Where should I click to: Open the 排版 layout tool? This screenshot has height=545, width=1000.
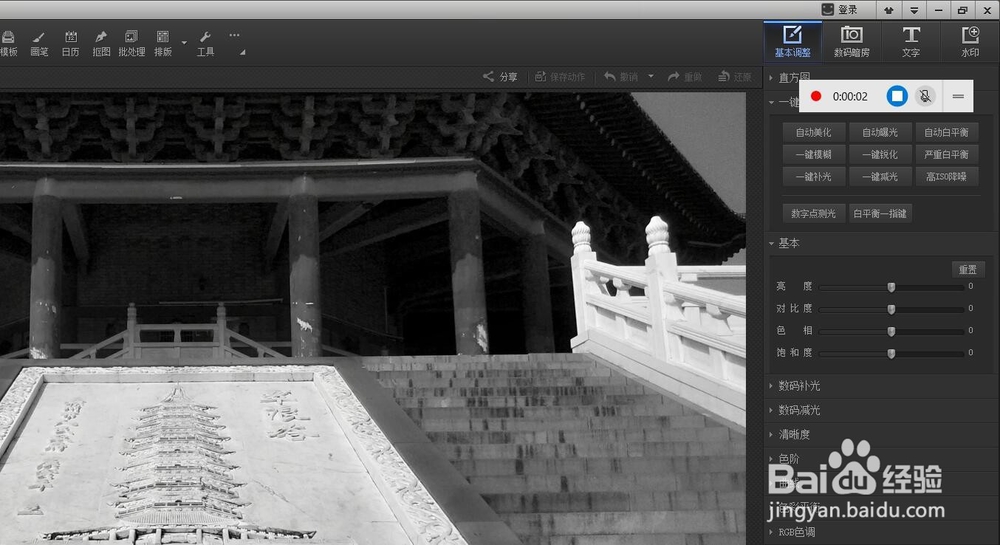pyautogui.click(x=163, y=44)
